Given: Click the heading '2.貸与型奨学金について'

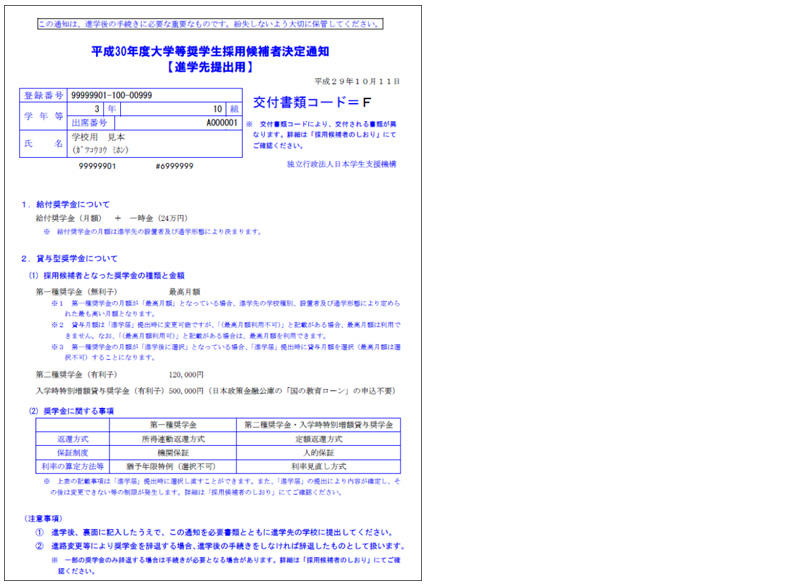Looking at the screenshot, I should click(x=69, y=259).
